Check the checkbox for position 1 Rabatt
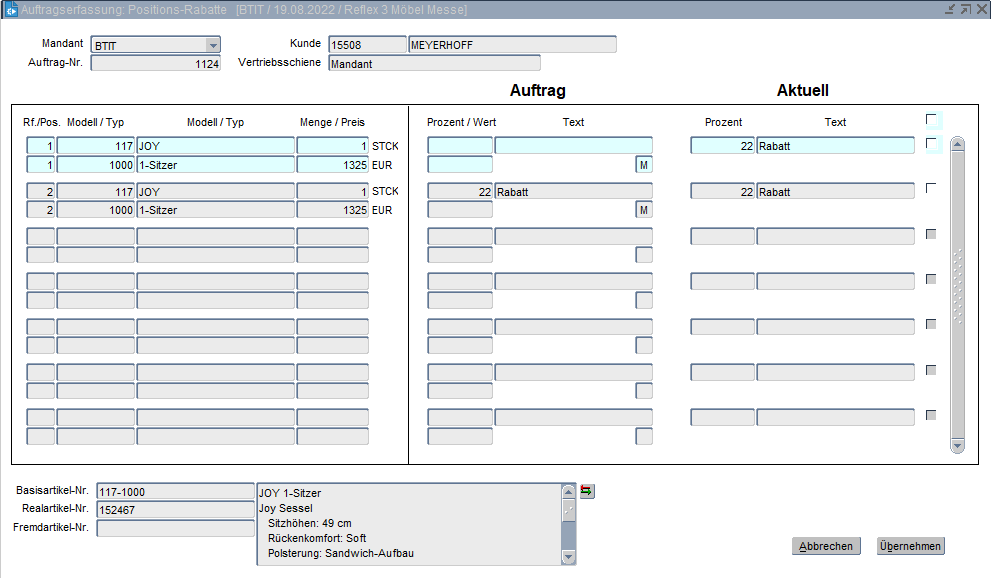This screenshot has width=991, height=578. [931, 143]
